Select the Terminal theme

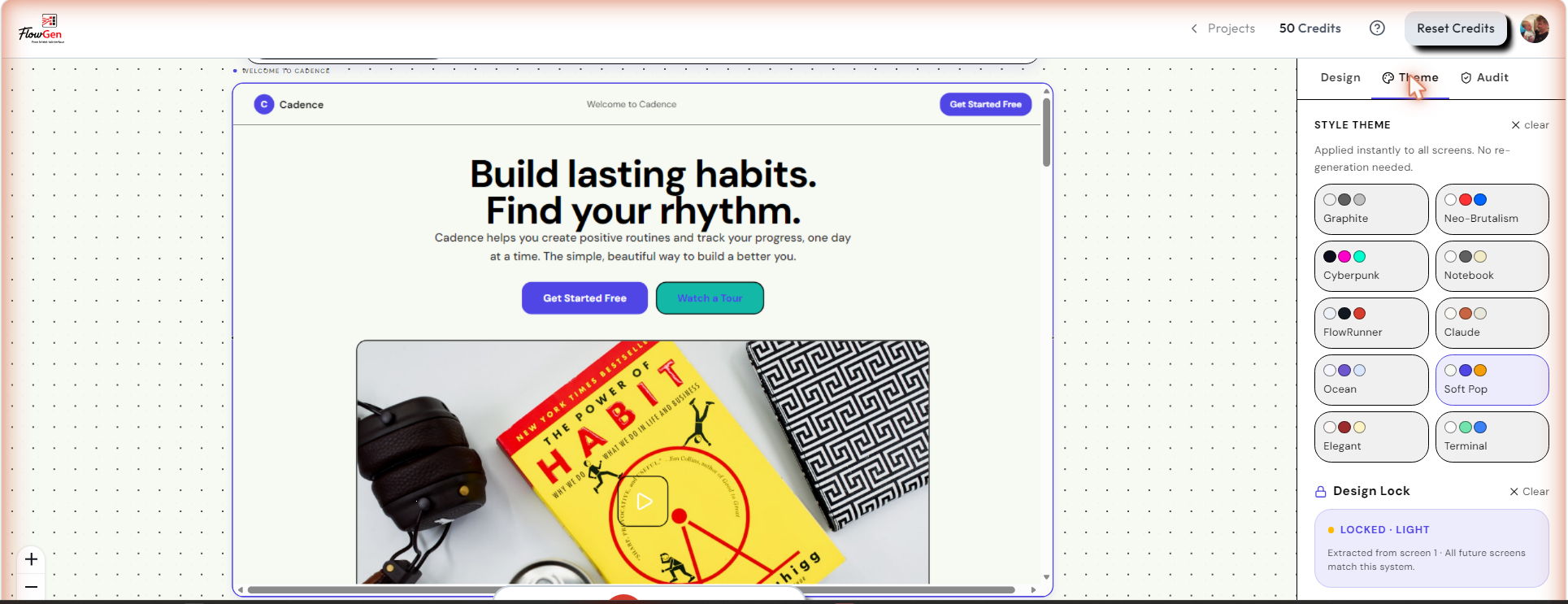(1492, 437)
